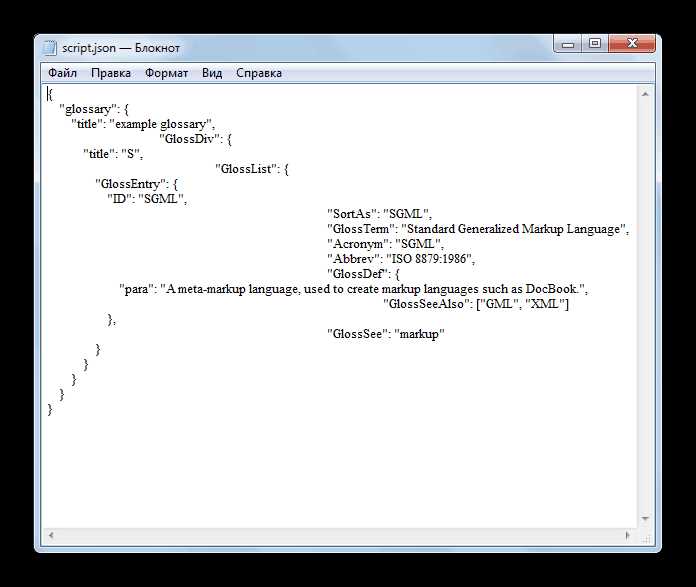Open the Правка menu
Screen dimensions: 696x587
111,73
